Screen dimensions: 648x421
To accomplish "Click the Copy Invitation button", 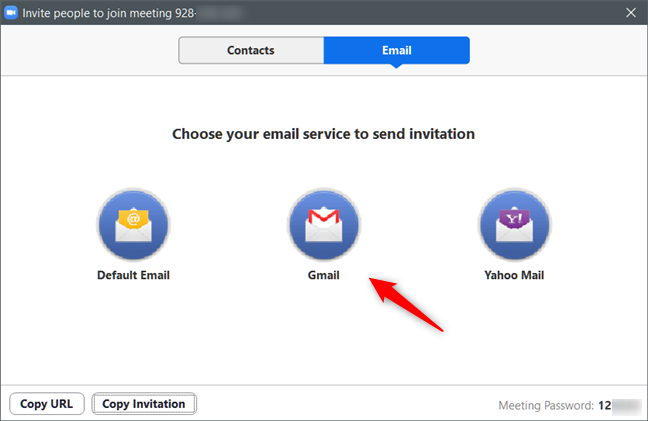I will pyautogui.click(x=144, y=404).
